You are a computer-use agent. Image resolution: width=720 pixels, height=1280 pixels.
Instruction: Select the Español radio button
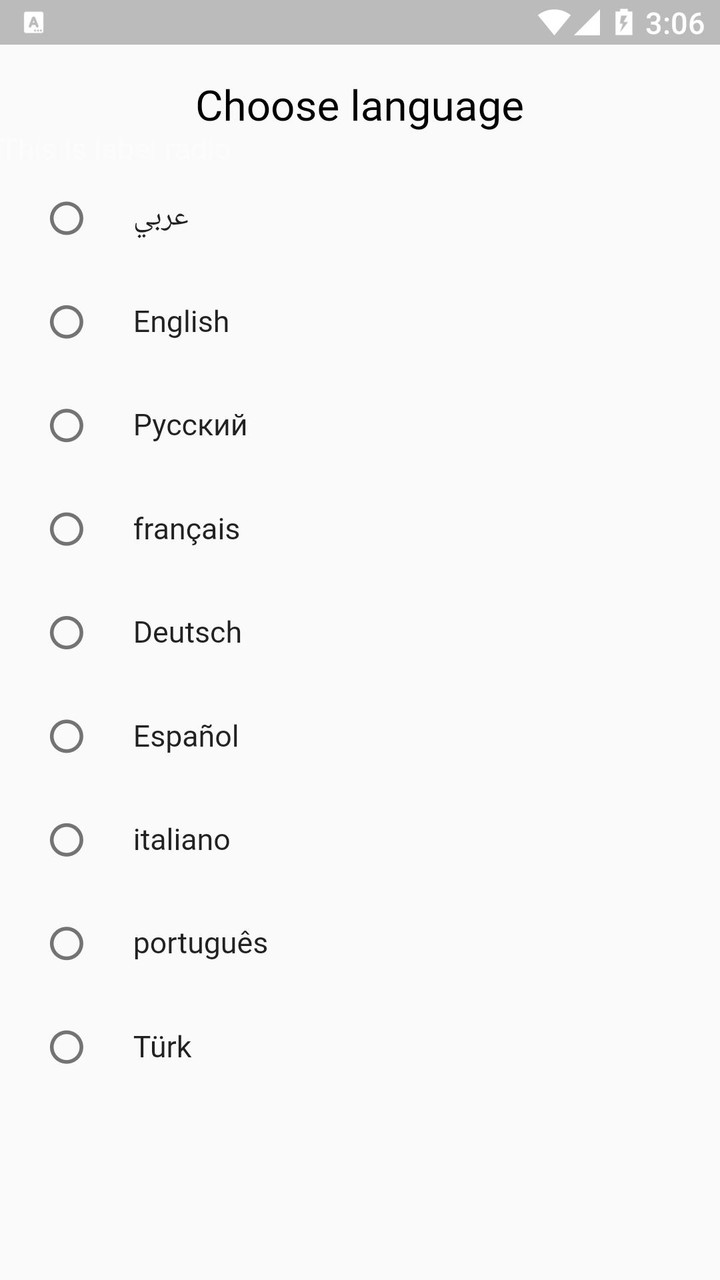(66, 737)
